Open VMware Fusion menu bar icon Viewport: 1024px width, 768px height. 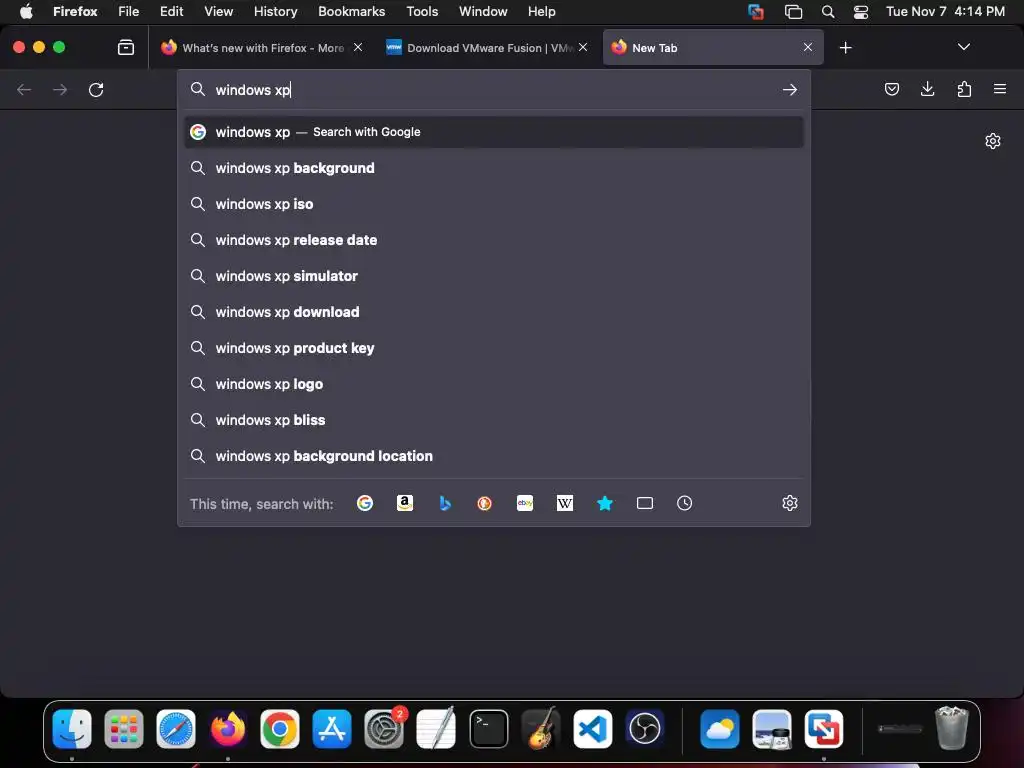[x=756, y=11]
